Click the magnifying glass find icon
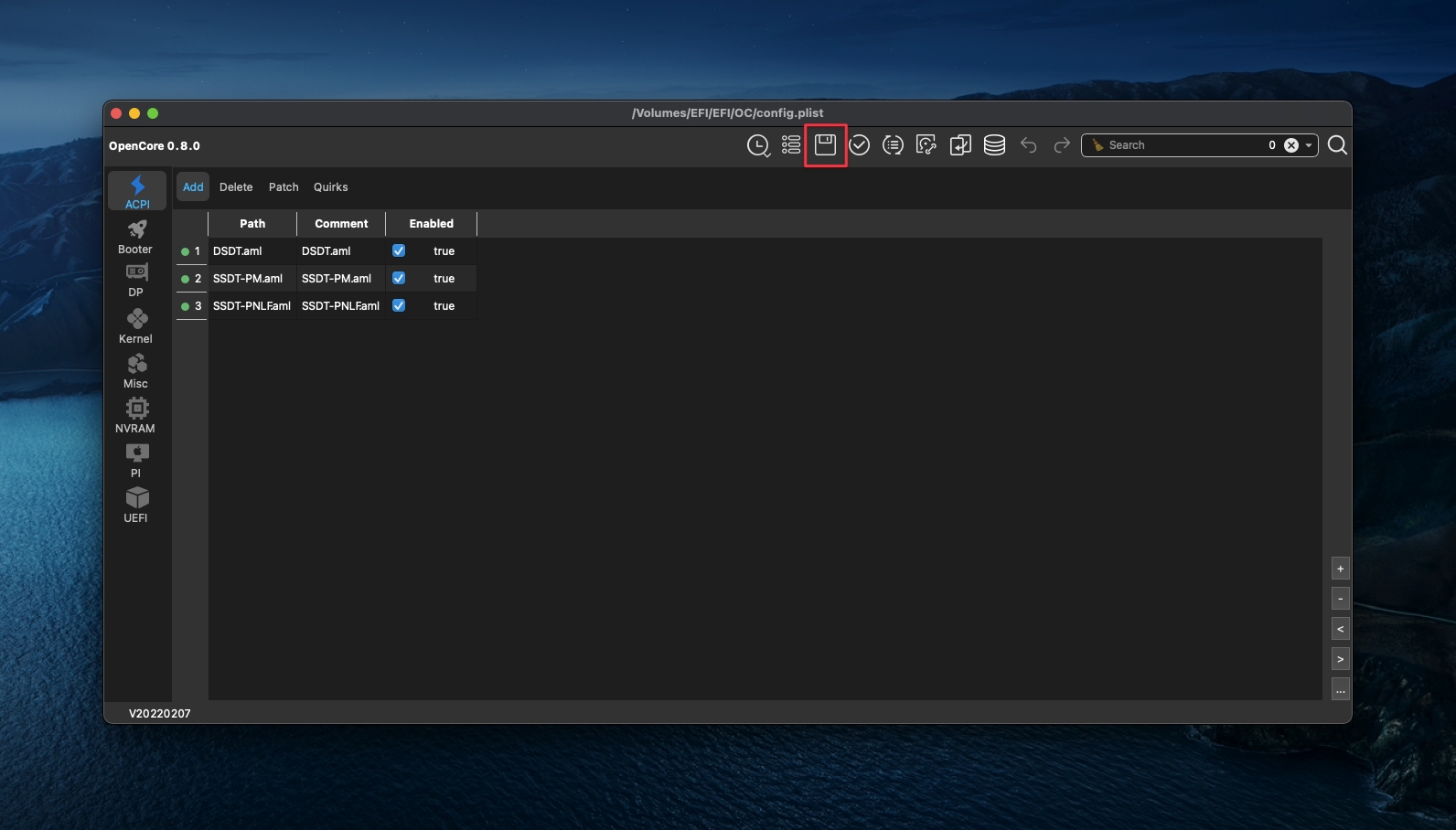Viewport: 1456px width, 830px height. [1337, 145]
